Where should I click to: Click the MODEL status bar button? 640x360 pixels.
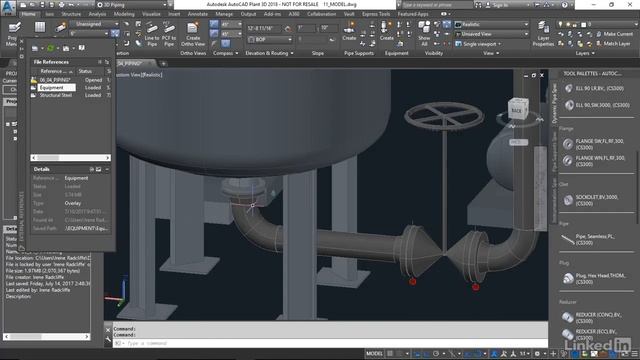pyautogui.click(x=374, y=354)
